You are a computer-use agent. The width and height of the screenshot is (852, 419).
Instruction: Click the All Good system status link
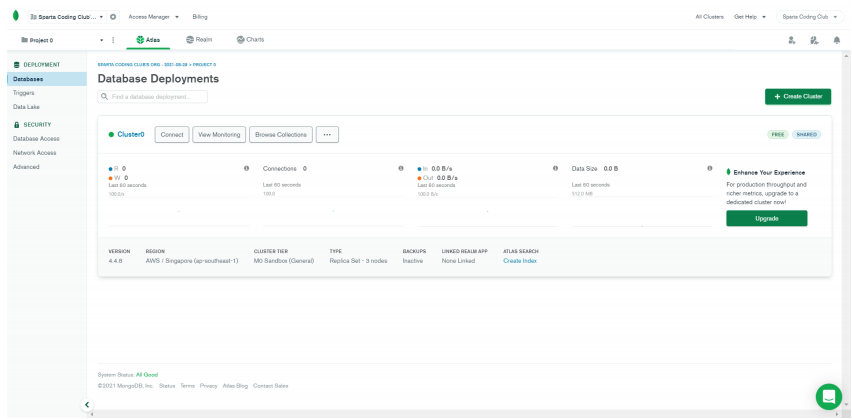[x=147, y=375]
